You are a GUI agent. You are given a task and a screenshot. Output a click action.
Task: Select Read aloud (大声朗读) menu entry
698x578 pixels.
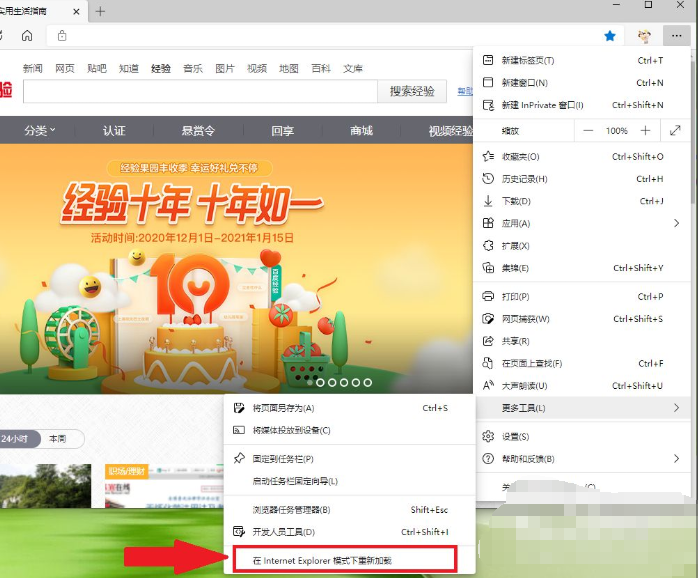click(581, 386)
